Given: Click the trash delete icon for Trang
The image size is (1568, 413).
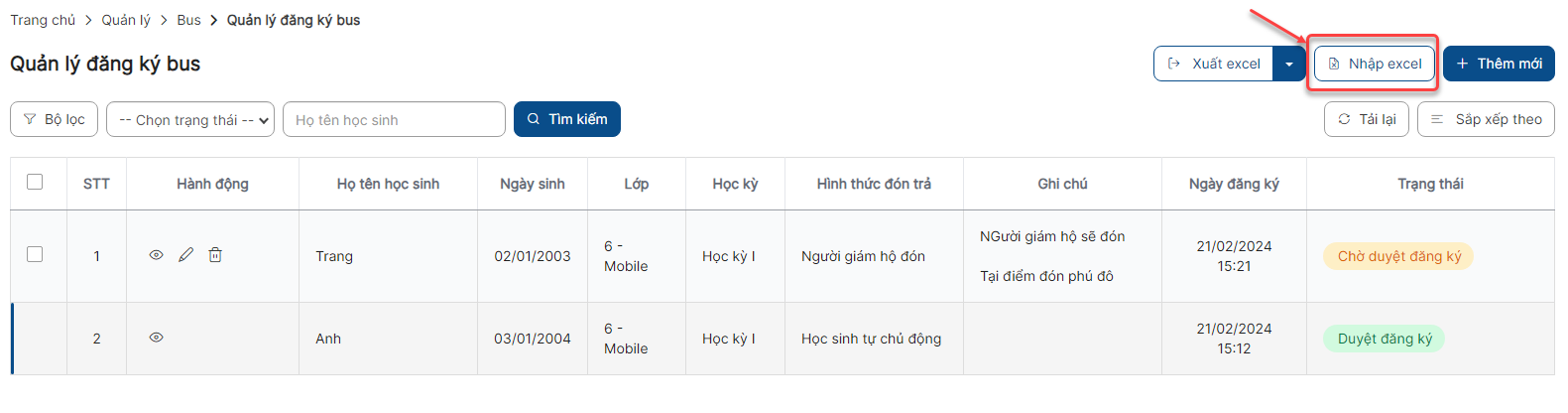Looking at the screenshot, I should [215, 255].
